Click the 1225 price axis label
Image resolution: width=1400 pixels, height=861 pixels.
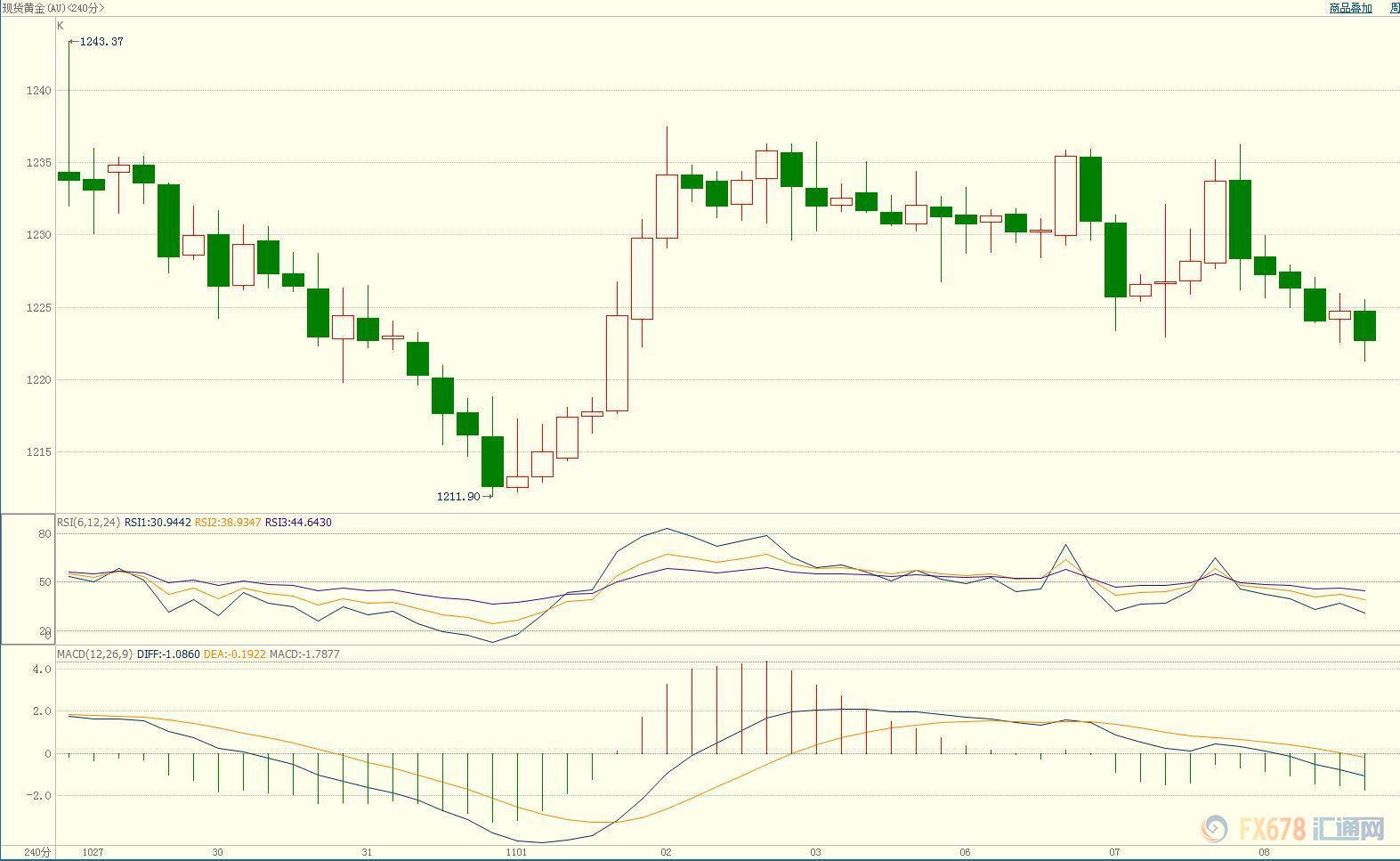[x=39, y=308]
